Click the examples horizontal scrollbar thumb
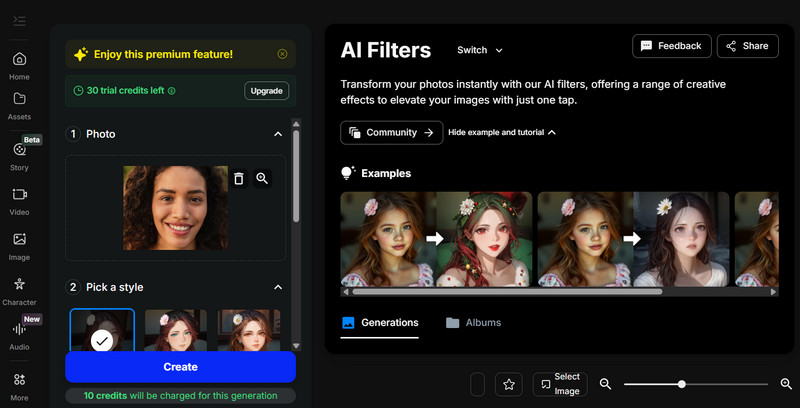 (x=507, y=292)
